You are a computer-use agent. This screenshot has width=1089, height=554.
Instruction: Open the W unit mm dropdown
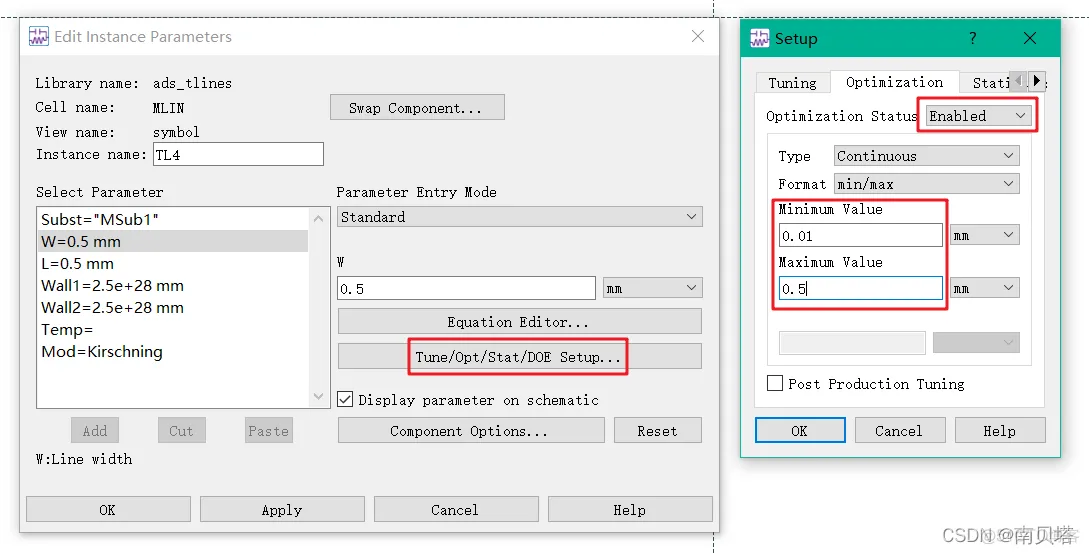[x=653, y=288]
